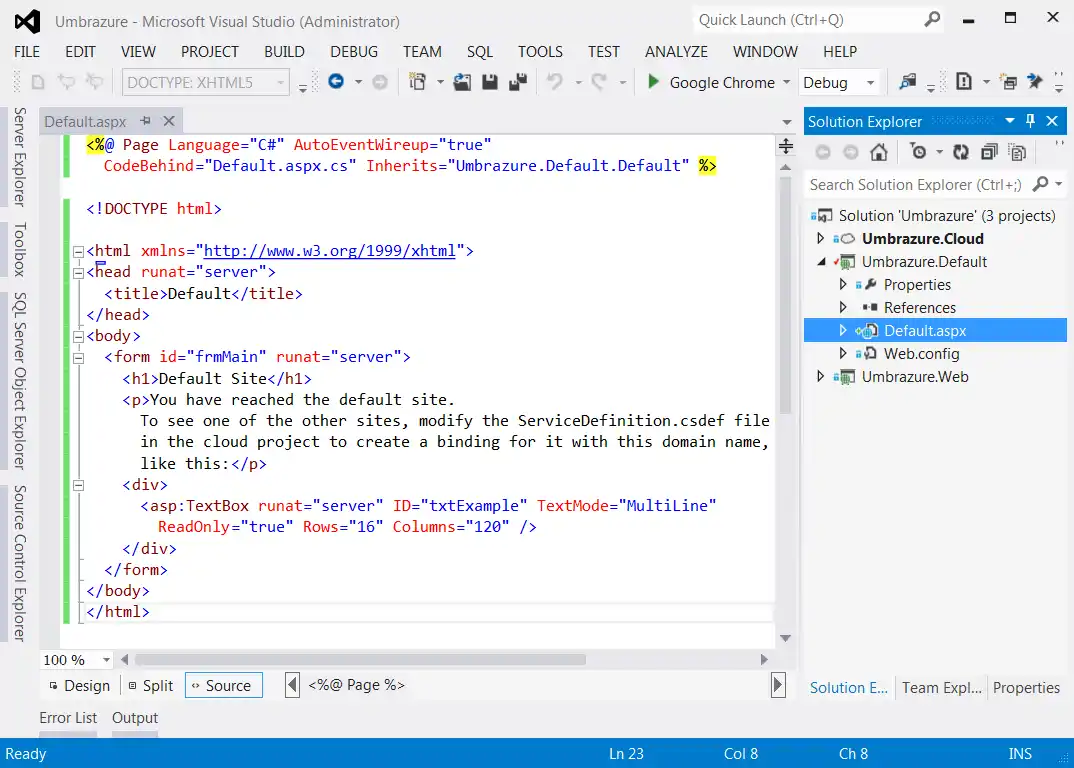Select Web.config in Solution Explorer
Viewport: 1074px width, 768px height.
(921, 354)
